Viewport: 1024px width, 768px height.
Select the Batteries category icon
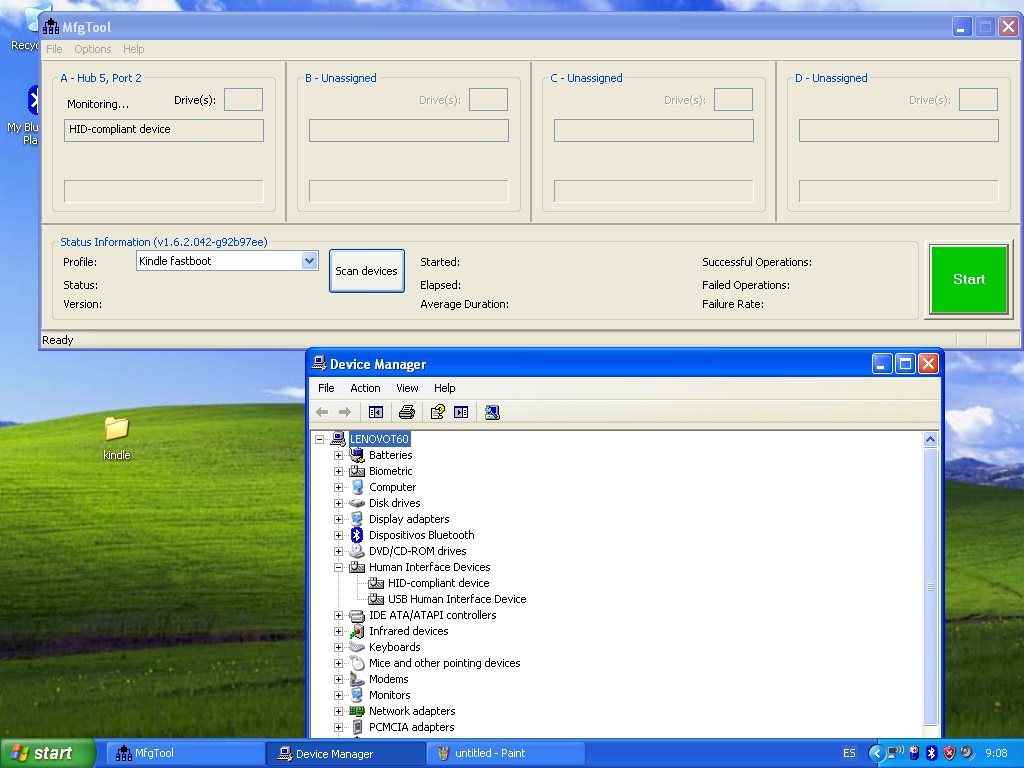357,455
